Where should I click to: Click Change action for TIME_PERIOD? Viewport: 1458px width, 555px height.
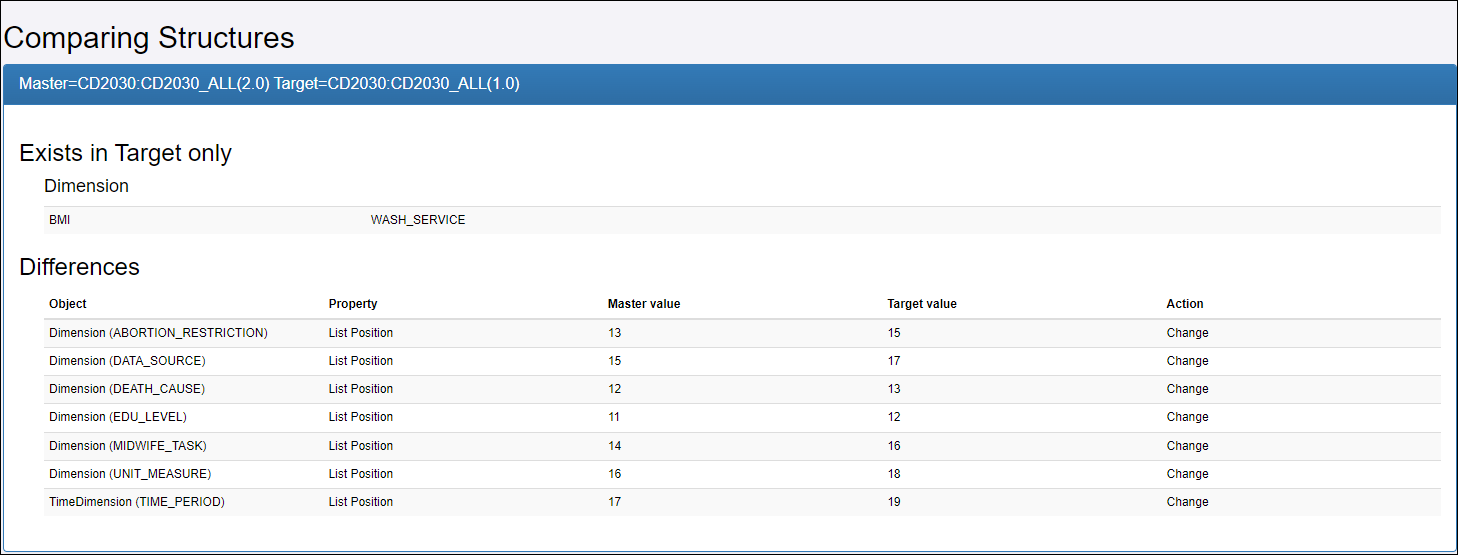[x=1187, y=502]
